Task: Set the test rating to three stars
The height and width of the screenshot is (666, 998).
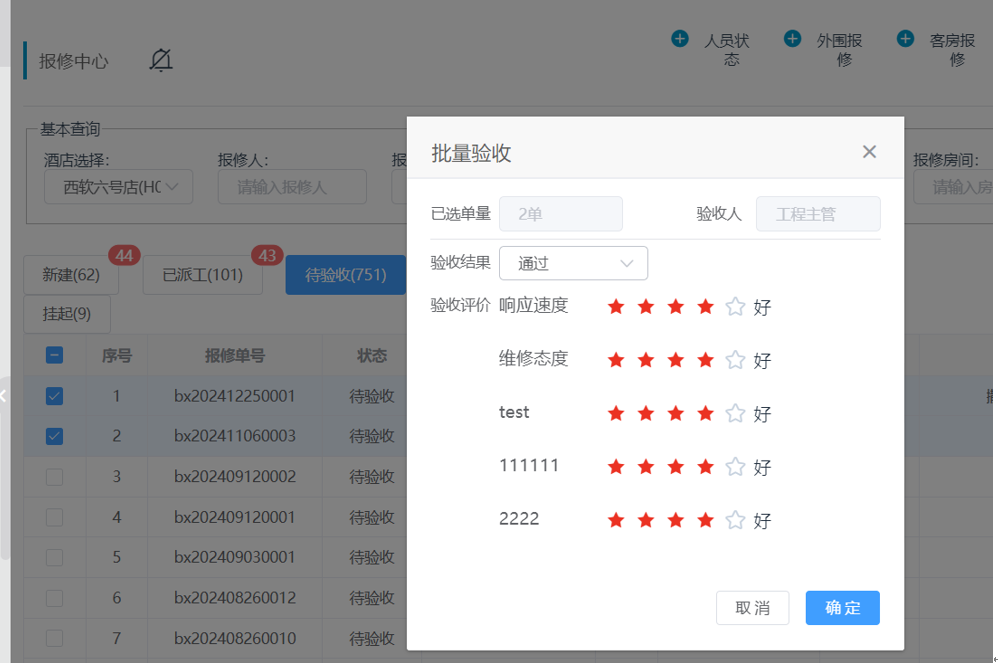Action: tap(676, 413)
